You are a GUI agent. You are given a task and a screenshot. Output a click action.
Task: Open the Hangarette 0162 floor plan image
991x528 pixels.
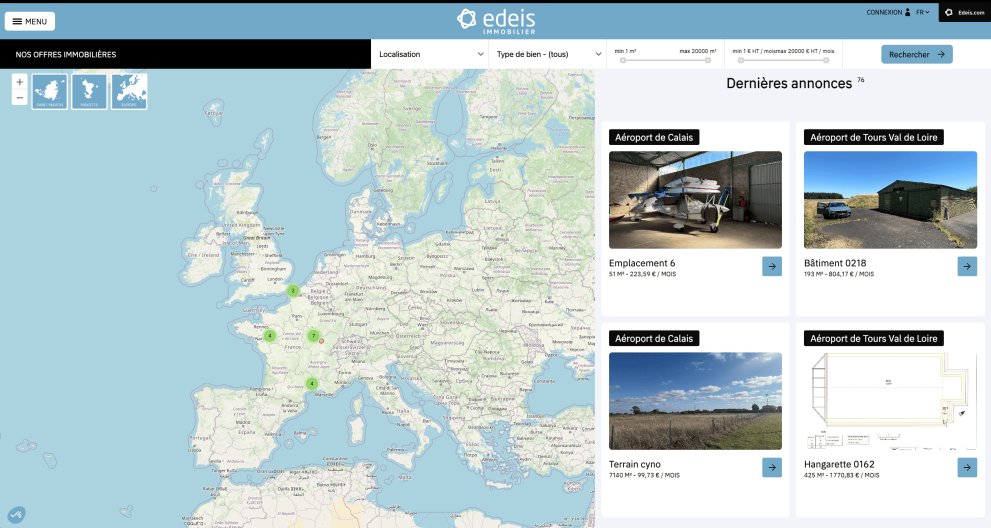pos(890,401)
